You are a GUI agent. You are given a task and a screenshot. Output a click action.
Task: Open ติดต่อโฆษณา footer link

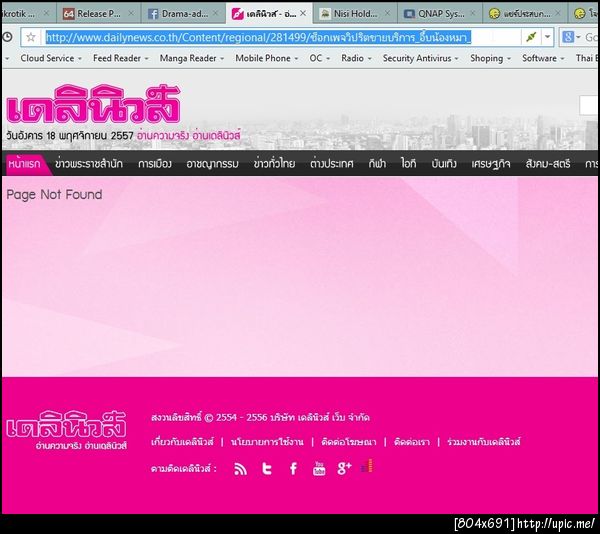click(349, 442)
